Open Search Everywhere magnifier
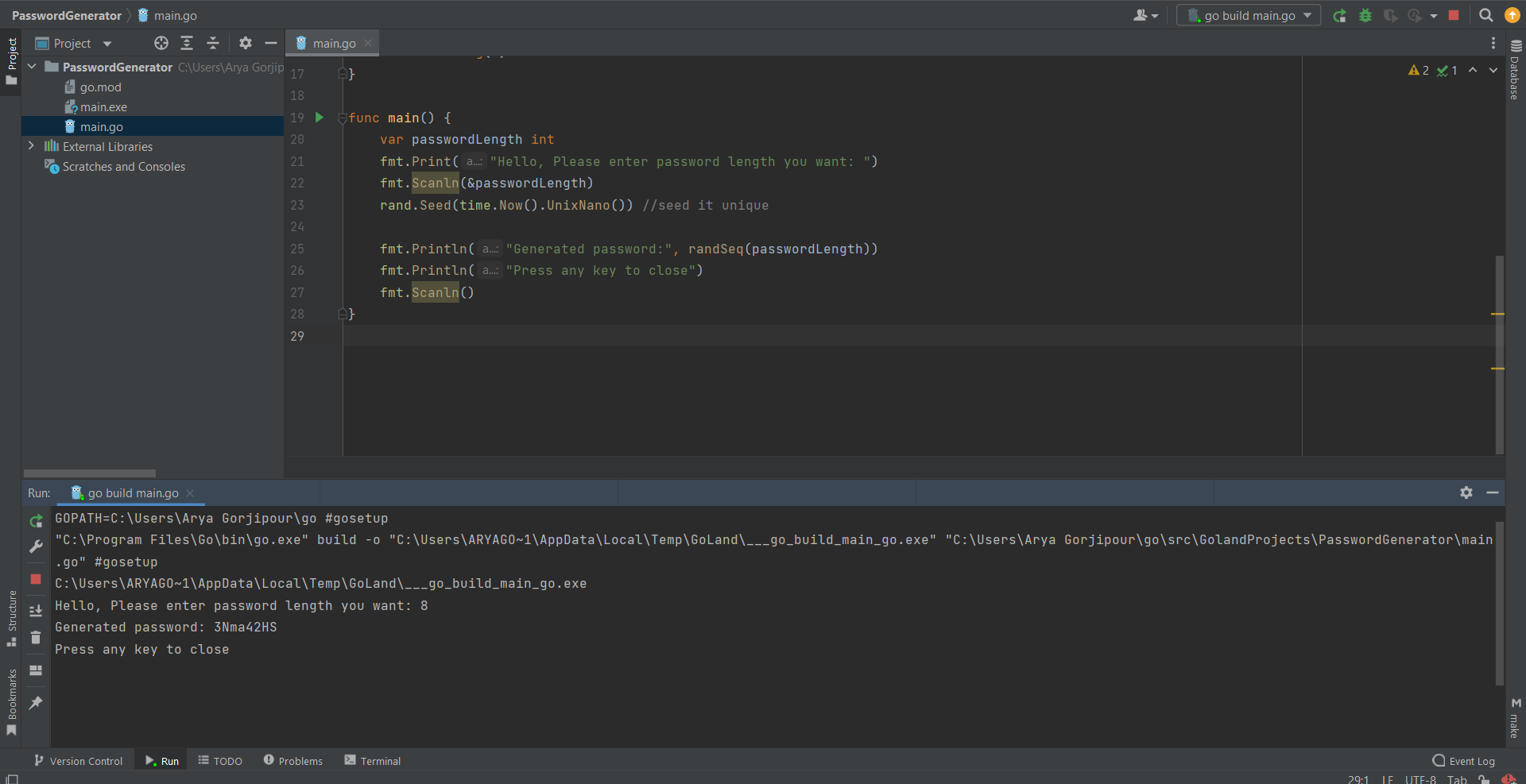Image resolution: width=1526 pixels, height=784 pixels. (x=1485, y=15)
